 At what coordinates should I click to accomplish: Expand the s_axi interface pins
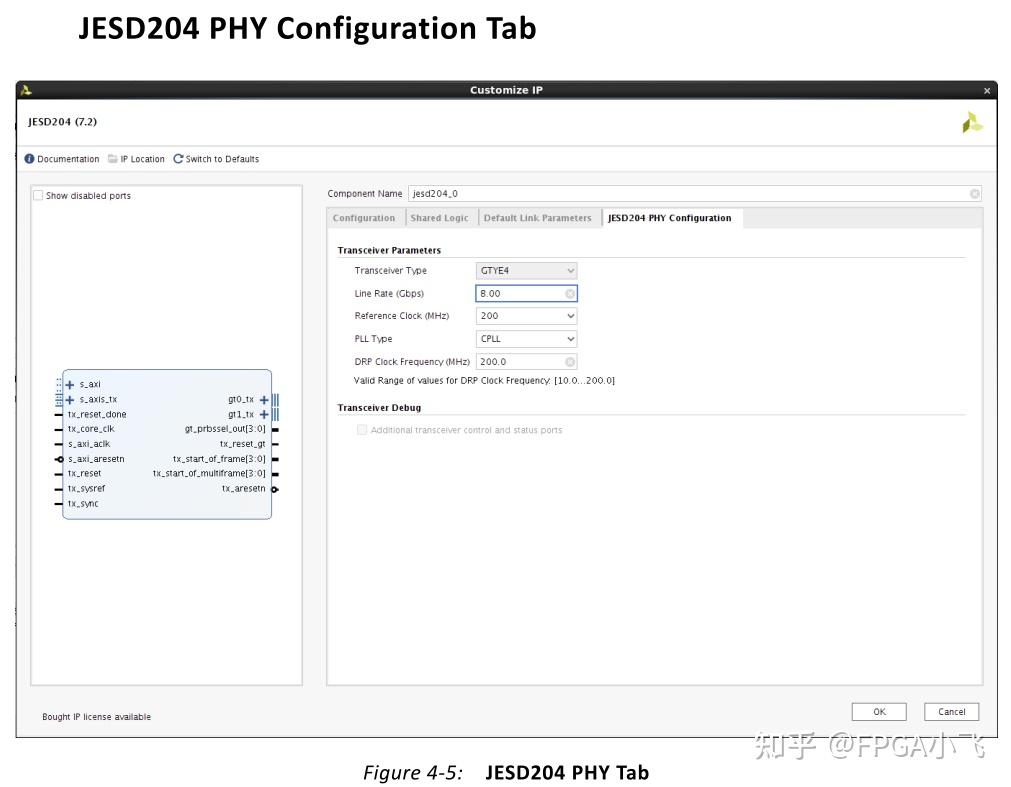(x=70, y=384)
